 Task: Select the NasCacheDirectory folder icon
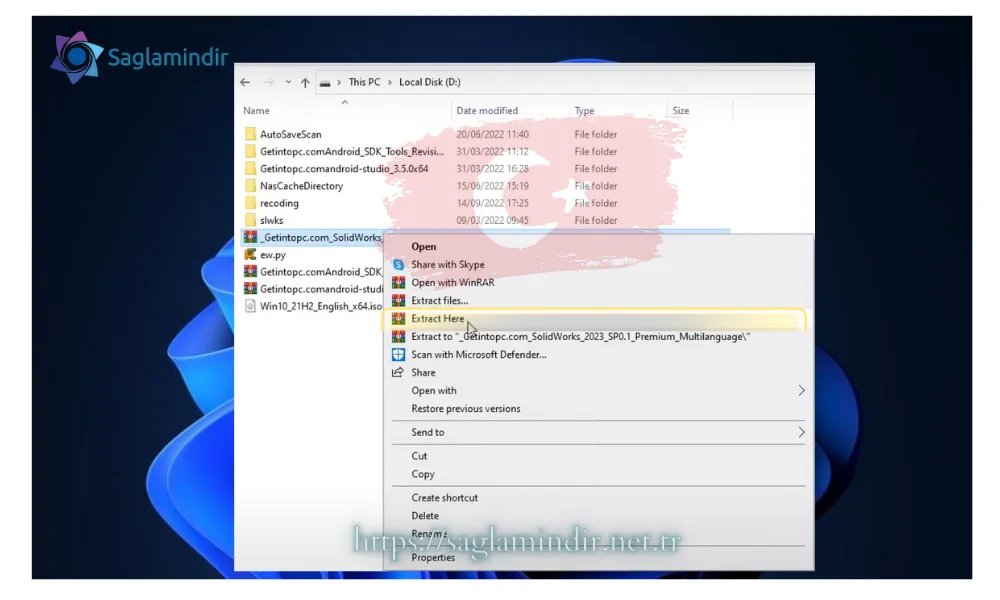(250, 186)
